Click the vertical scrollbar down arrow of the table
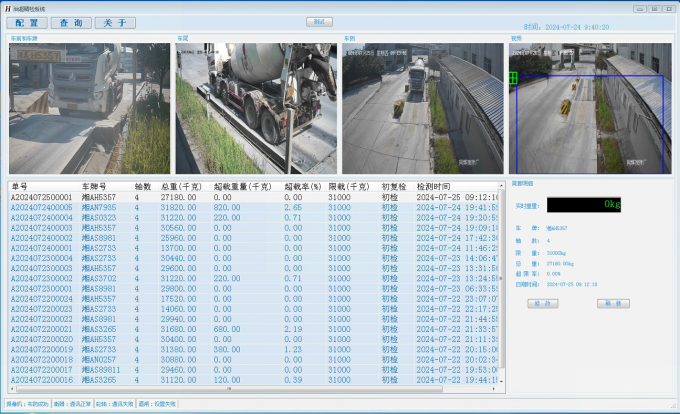Viewport: 680px width, 414px height. click(502, 380)
